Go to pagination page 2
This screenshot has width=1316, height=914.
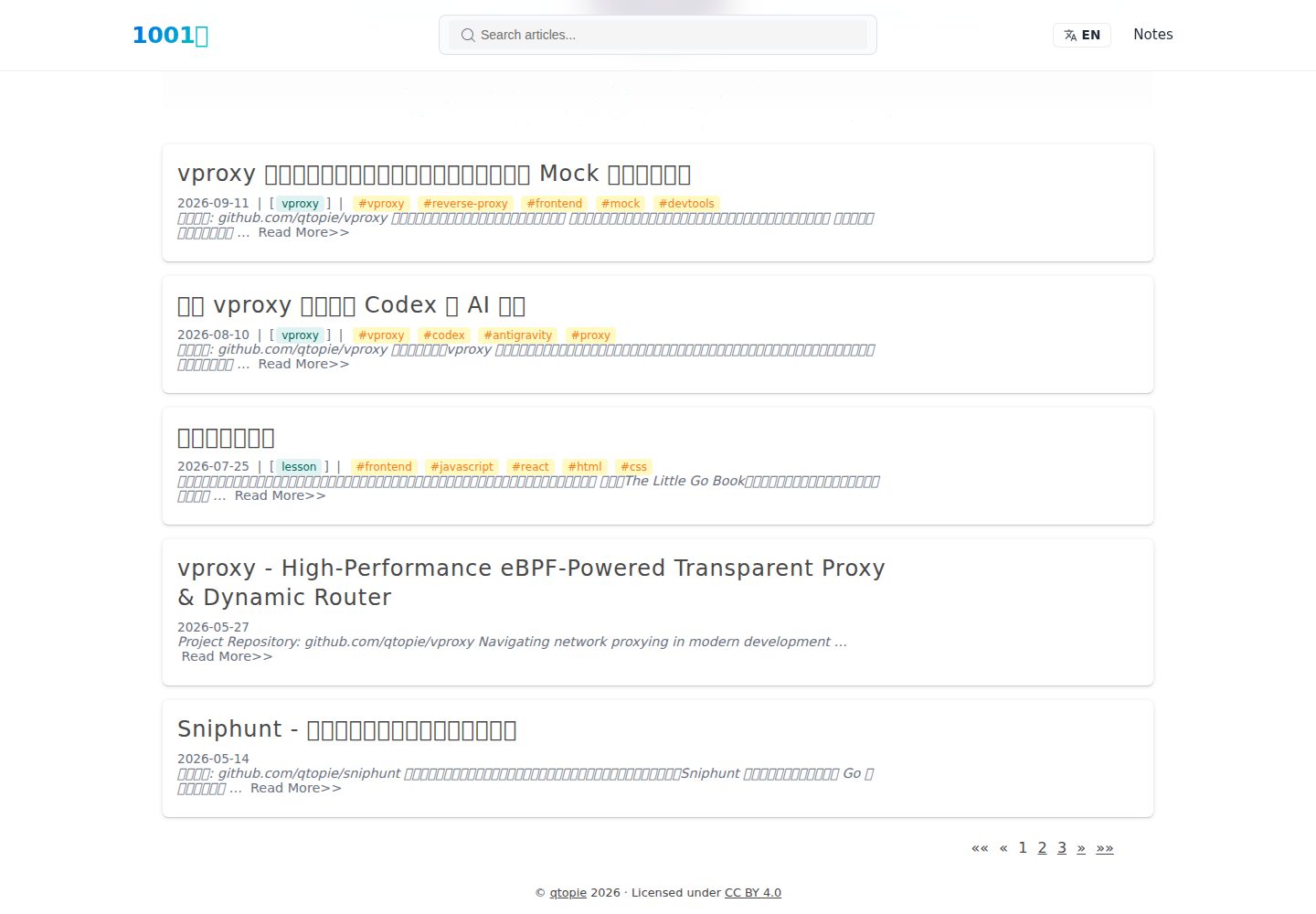click(x=1042, y=848)
